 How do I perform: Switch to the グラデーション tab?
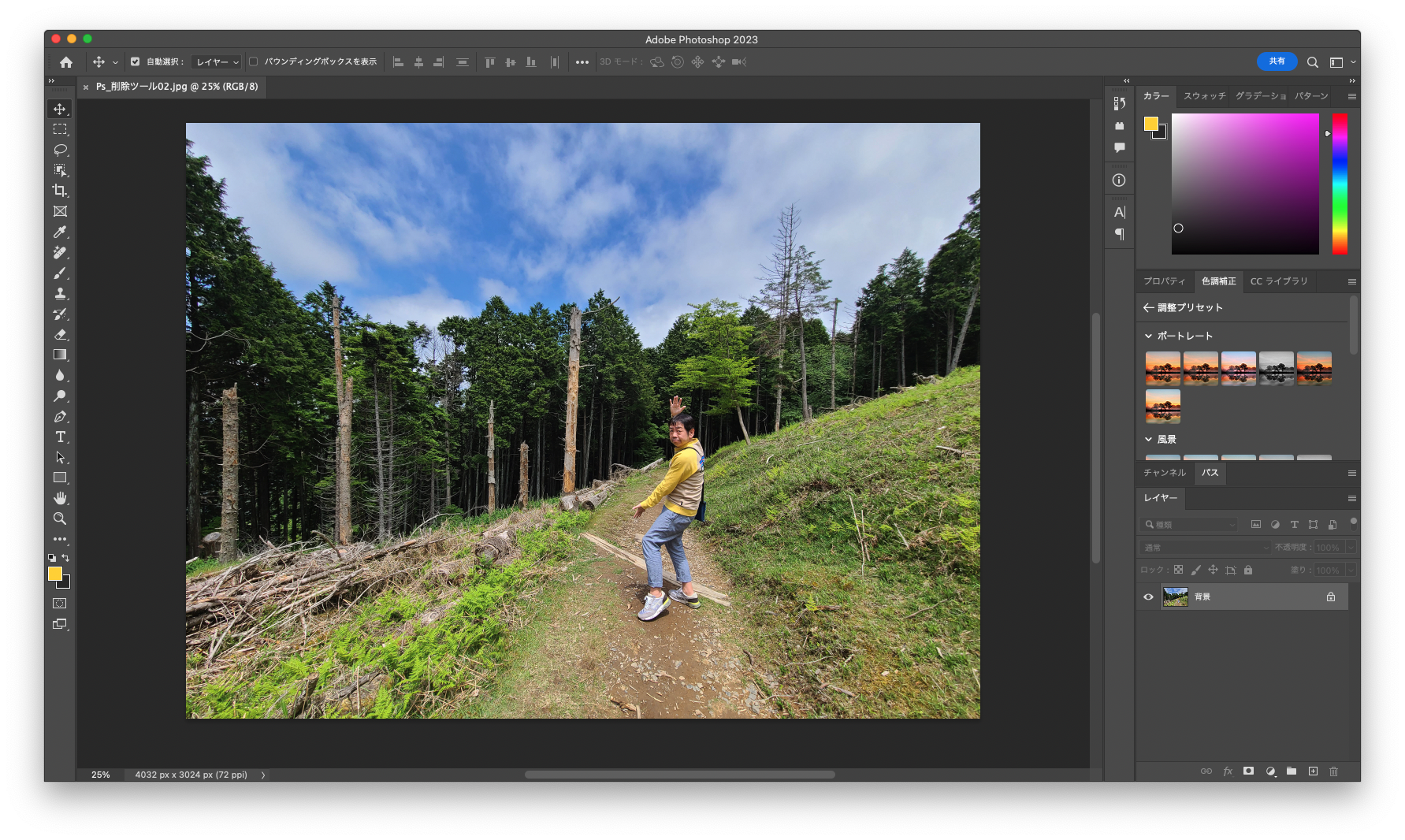coord(1260,96)
